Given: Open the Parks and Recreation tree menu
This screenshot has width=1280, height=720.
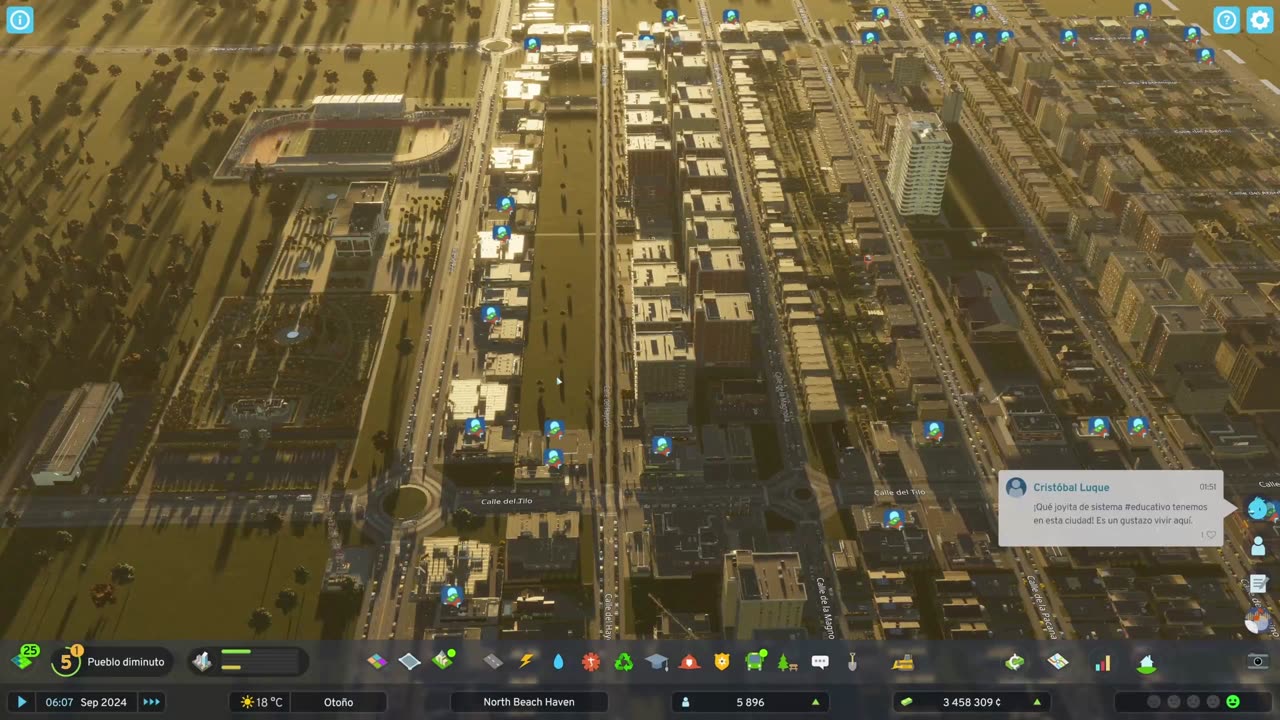Looking at the screenshot, I should [x=786, y=661].
